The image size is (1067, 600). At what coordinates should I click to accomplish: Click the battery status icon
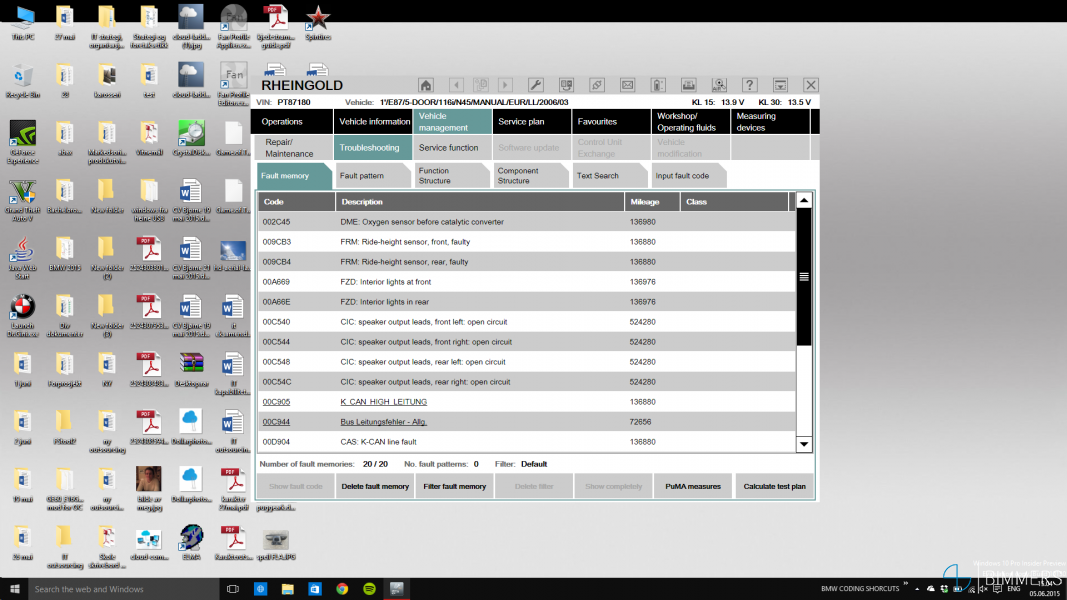click(658, 85)
